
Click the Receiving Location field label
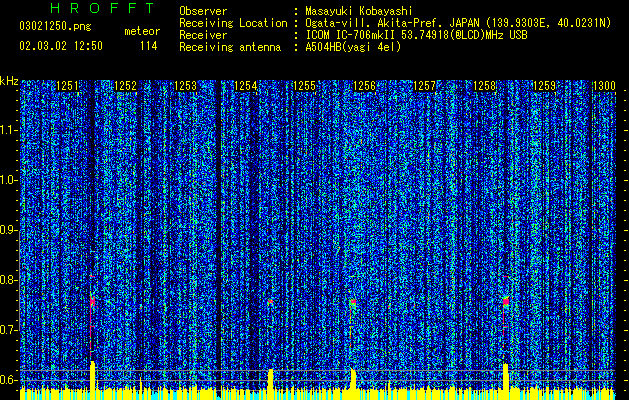tap(233, 23)
